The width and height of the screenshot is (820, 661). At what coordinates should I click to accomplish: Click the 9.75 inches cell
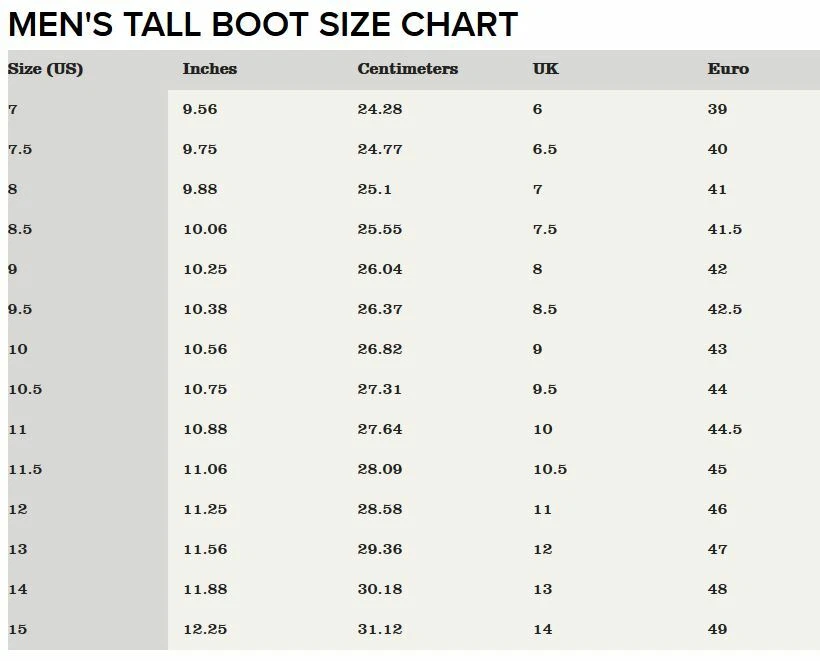point(200,149)
